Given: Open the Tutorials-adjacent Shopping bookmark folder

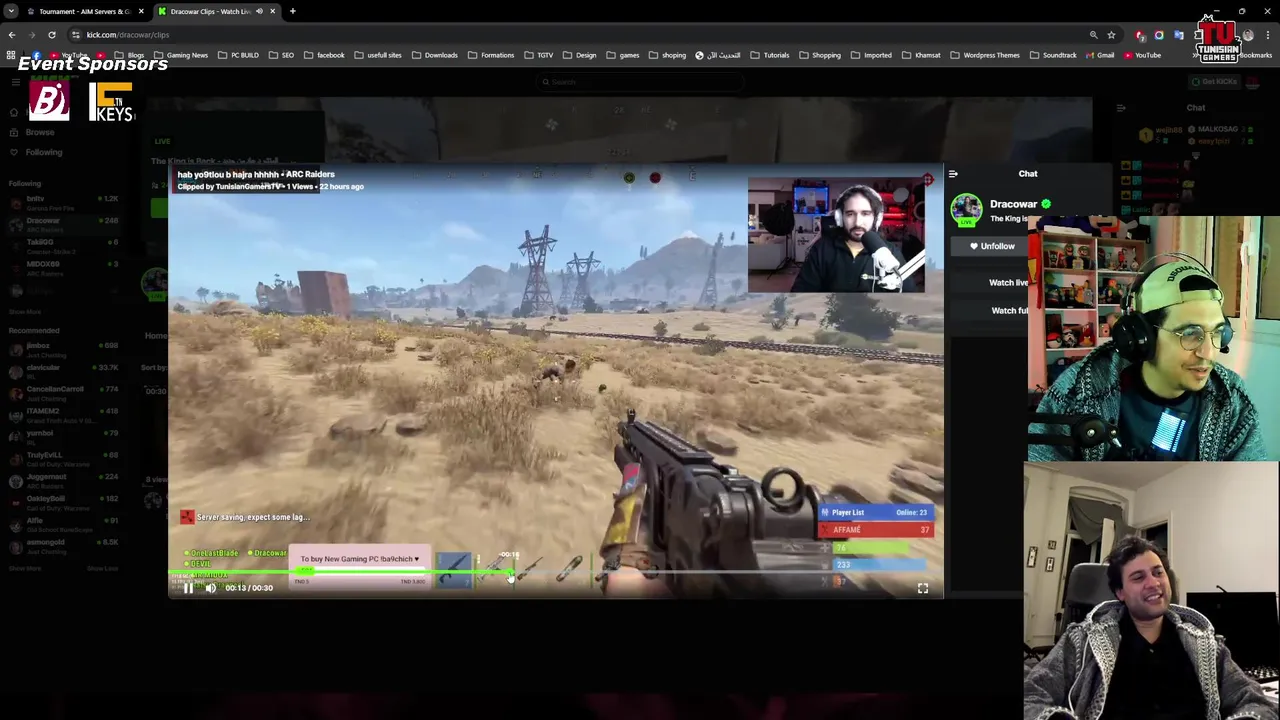Looking at the screenshot, I should 820,55.
